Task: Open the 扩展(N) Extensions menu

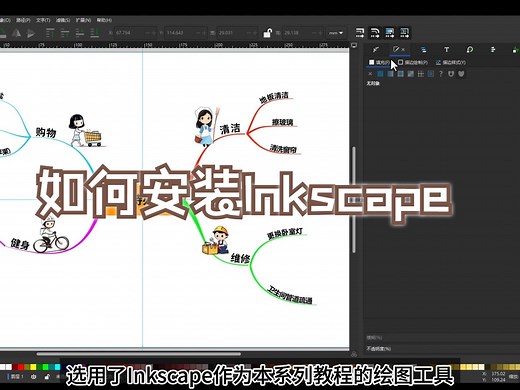Action: tap(83, 20)
